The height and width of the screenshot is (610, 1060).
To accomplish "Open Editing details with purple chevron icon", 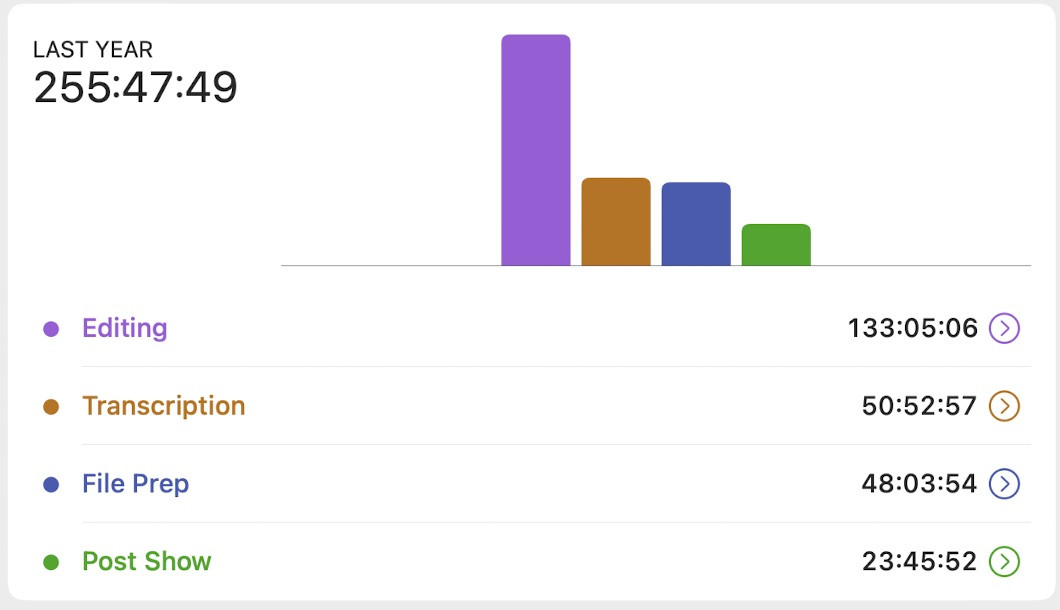I will tap(1004, 328).
